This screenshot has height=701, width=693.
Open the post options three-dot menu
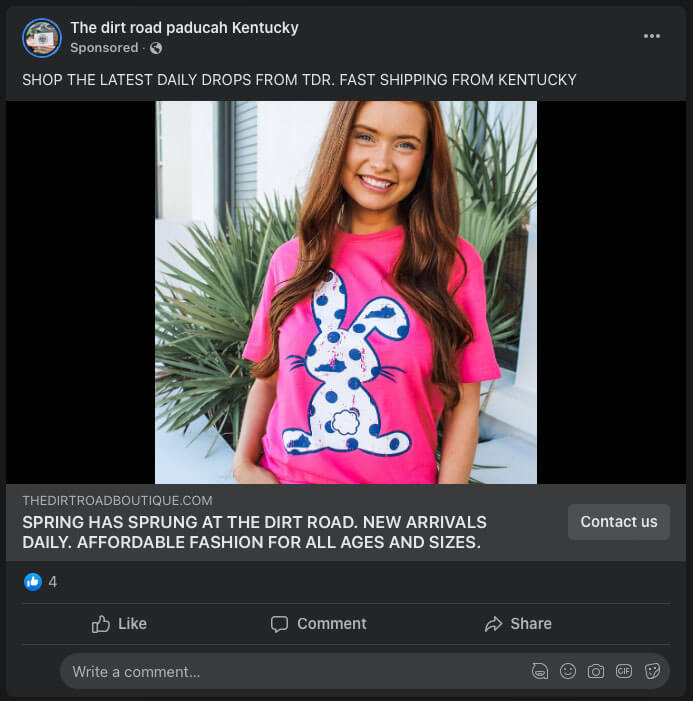(x=652, y=36)
